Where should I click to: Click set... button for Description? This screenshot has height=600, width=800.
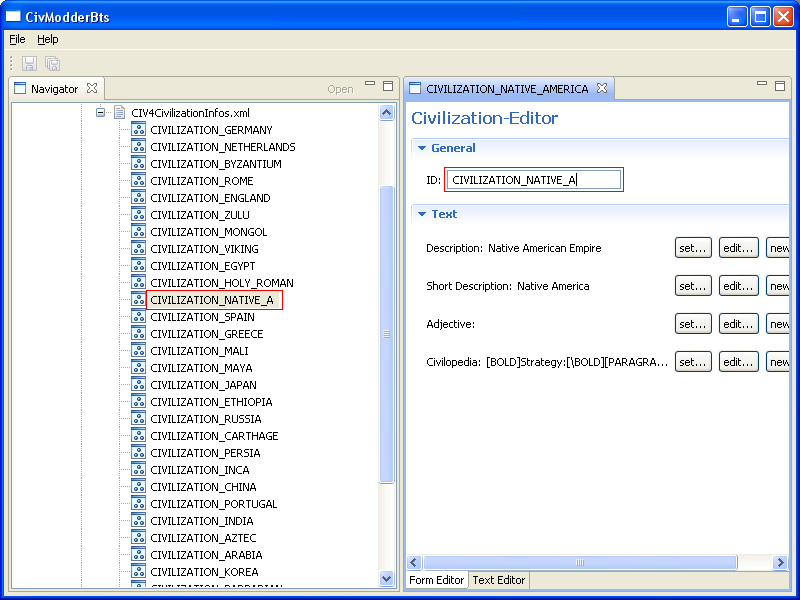coord(693,248)
